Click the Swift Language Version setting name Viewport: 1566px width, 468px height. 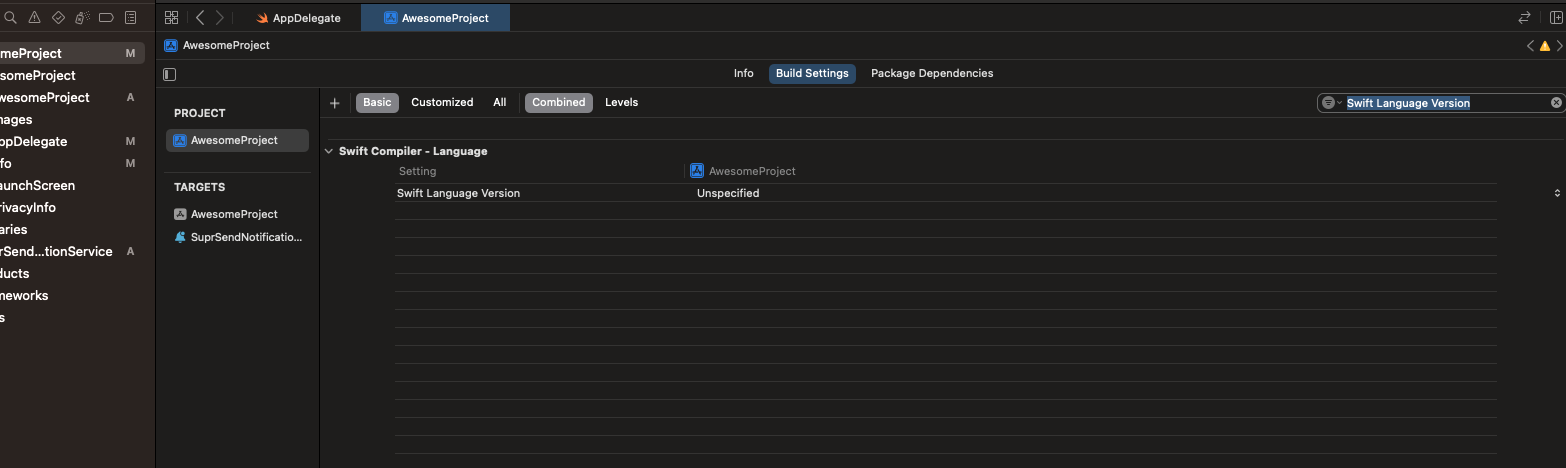[458, 193]
